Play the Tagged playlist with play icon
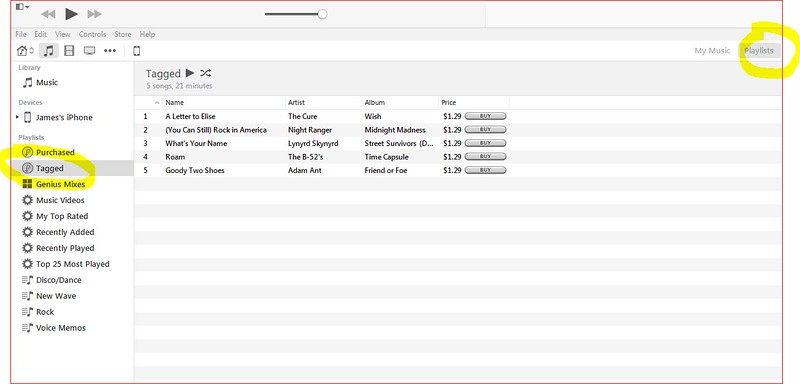The image size is (800, 384). tap(190, 73)
